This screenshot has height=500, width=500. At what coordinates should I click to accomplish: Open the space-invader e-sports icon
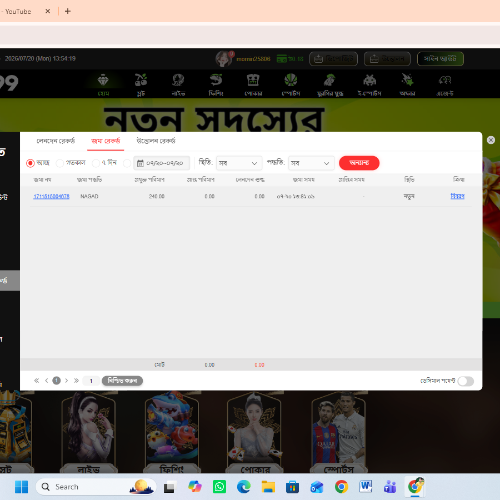pos(369,80)
